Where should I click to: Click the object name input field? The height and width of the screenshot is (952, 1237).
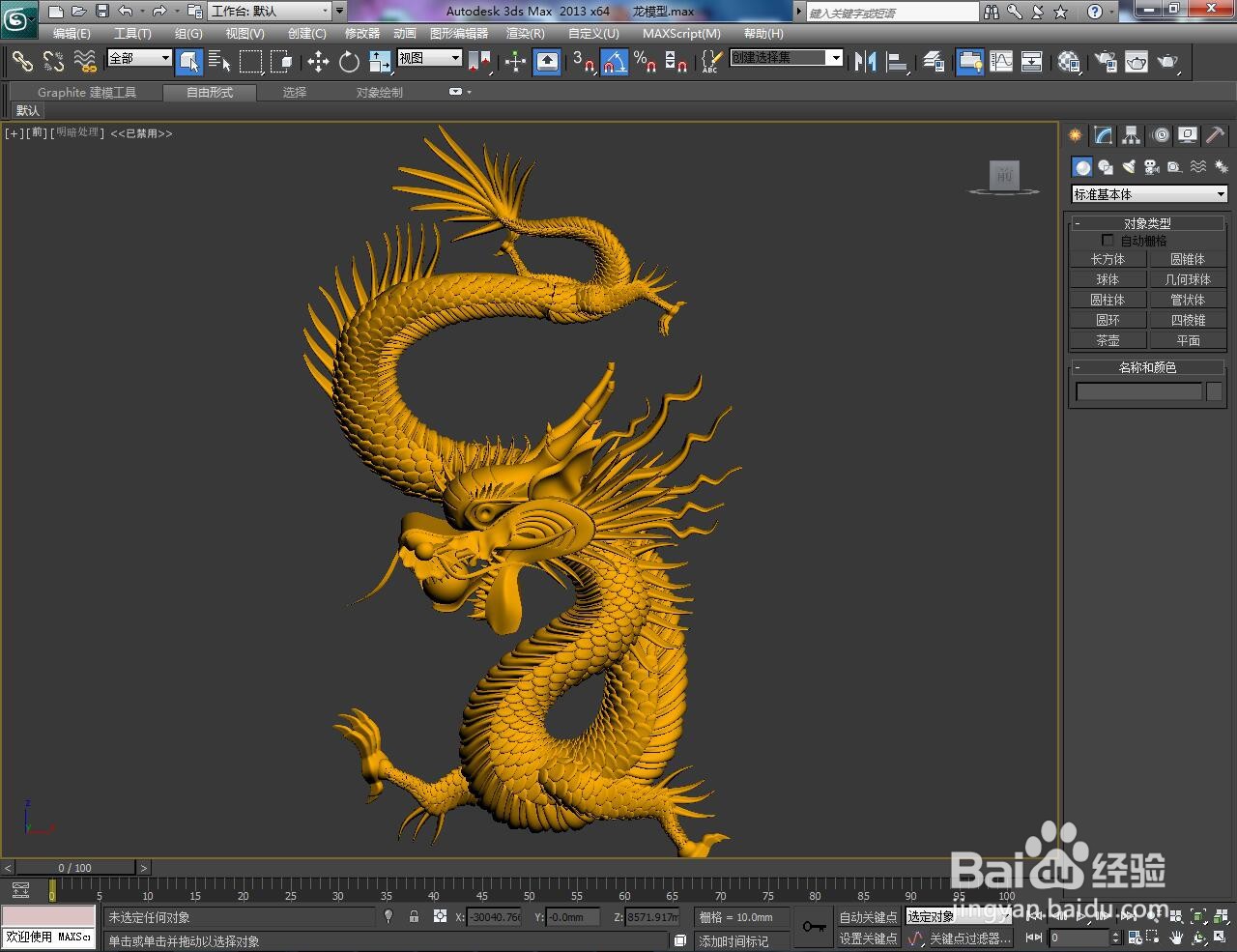click(x=1138, y=391)
